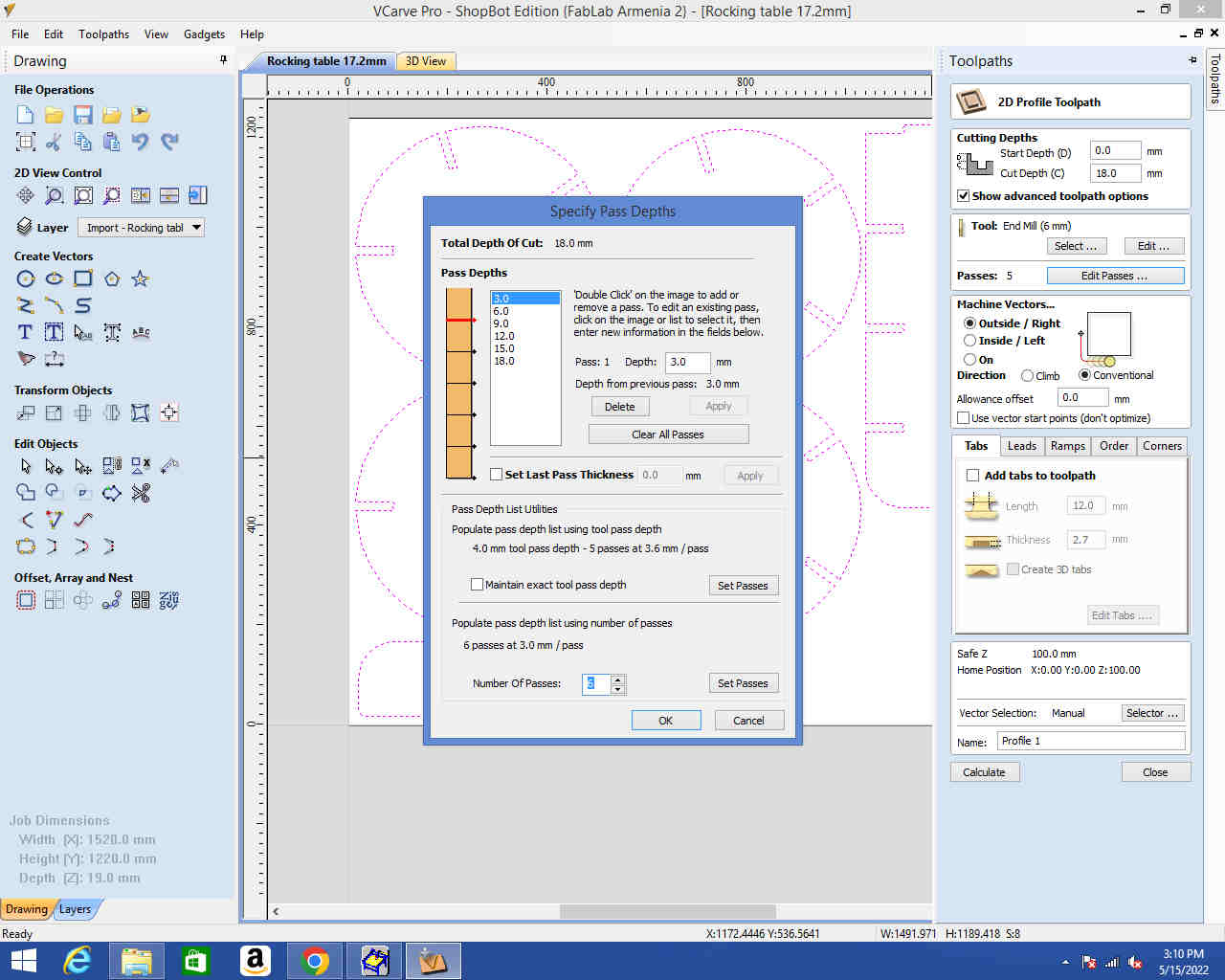Image resolution: width=1225 pixels, height=980 pixels.
Task: Click the tool Select button
Action: click(1076, 246)
